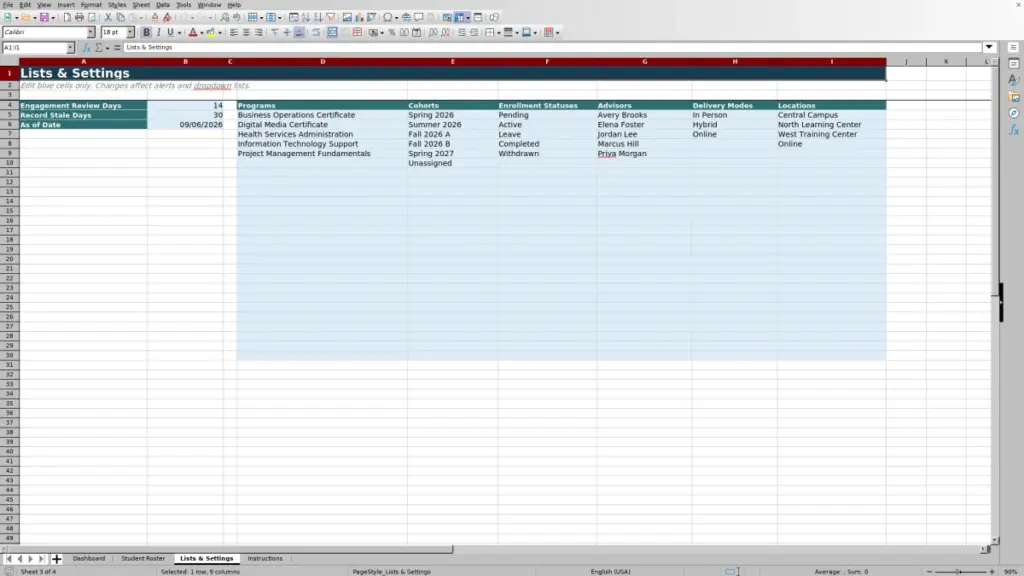Viewport: 1024px width, 576px height.
Task: Click the formula input line
Action: click(552, 48)
